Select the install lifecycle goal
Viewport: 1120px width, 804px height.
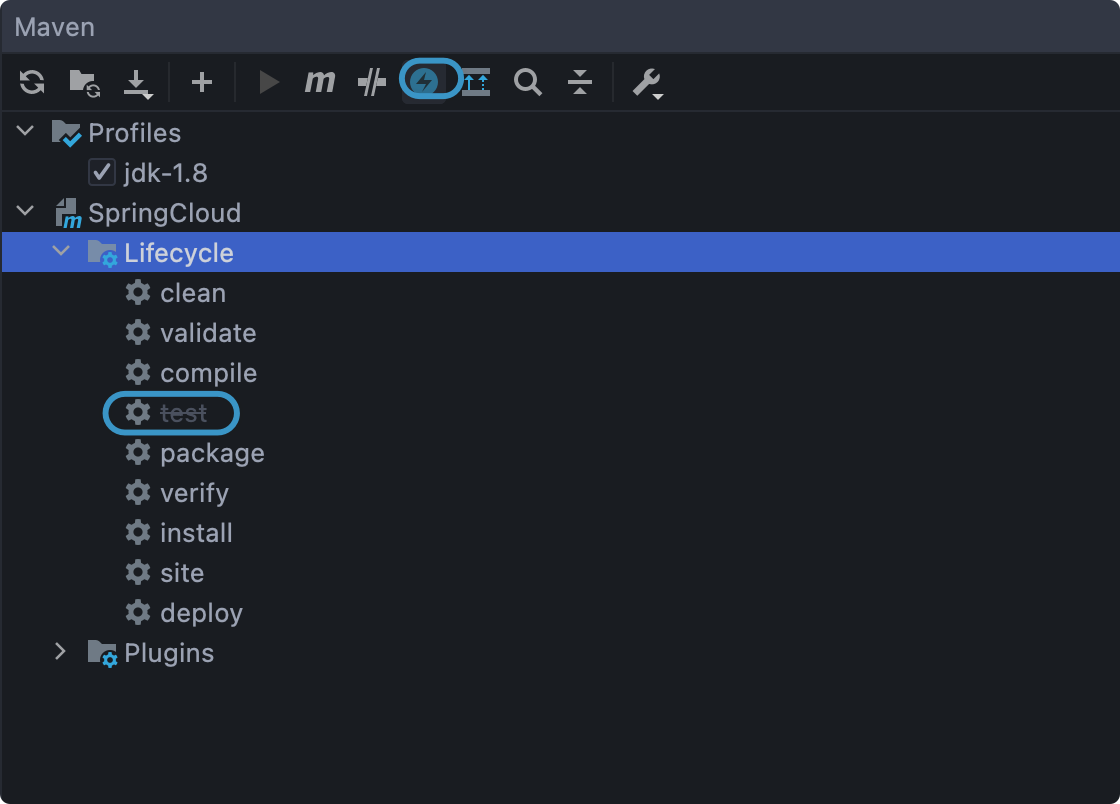(x=196, y=533)
